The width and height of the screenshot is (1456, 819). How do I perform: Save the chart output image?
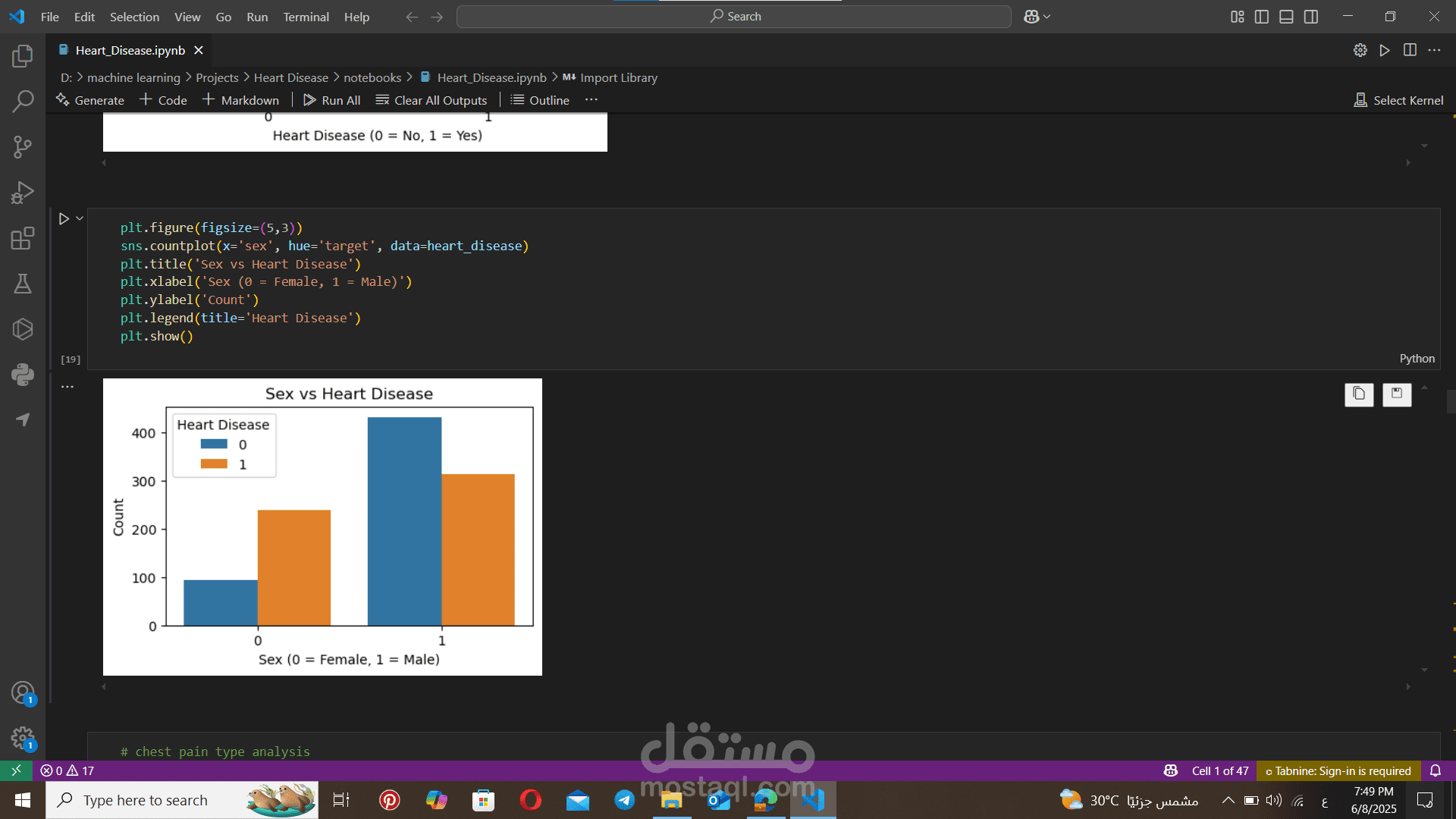click(x=1397, y=394)
